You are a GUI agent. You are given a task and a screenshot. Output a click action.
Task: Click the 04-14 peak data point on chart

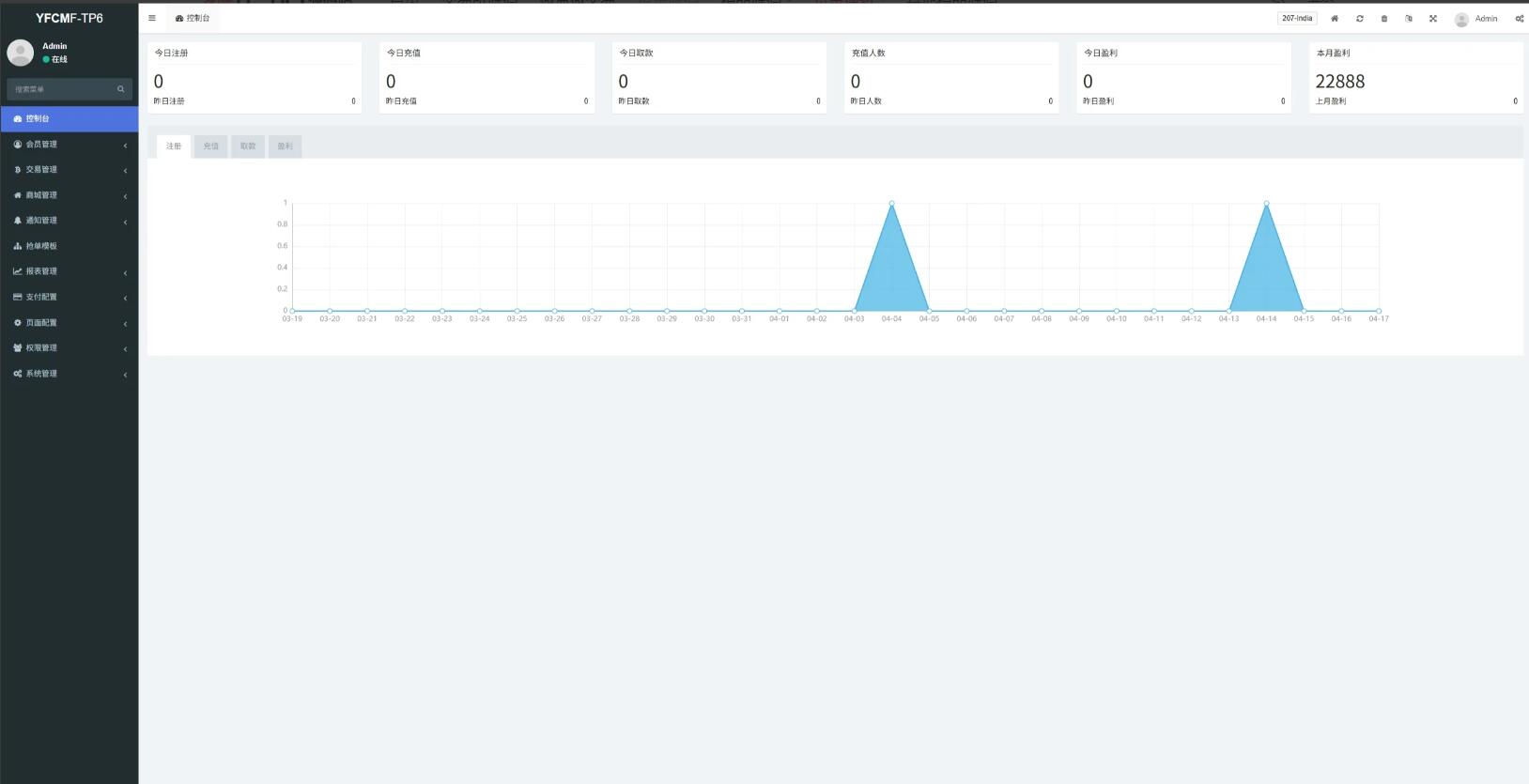pyautogui.click(x=1266, y=203)
